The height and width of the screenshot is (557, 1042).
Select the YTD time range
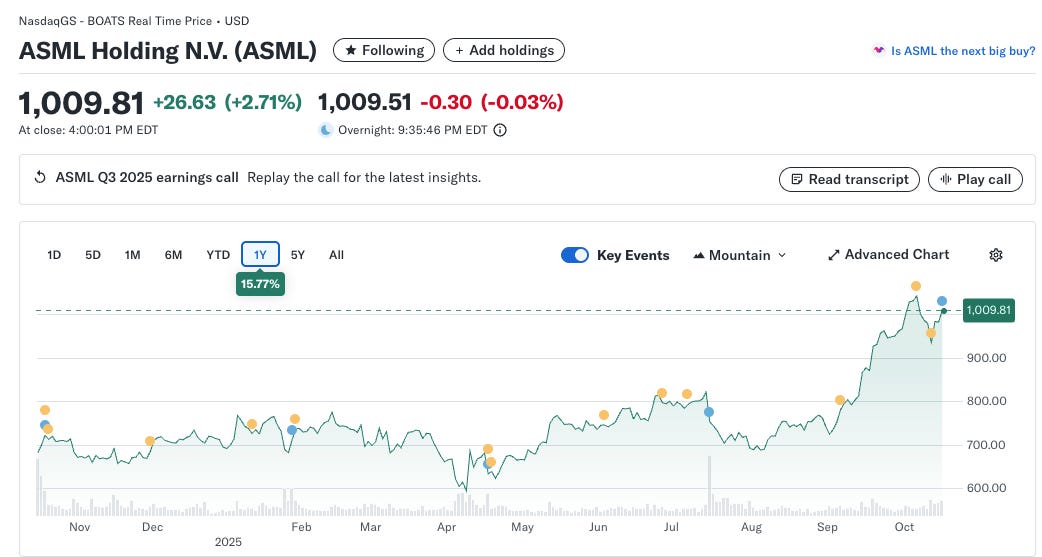[x=218, y=255]
